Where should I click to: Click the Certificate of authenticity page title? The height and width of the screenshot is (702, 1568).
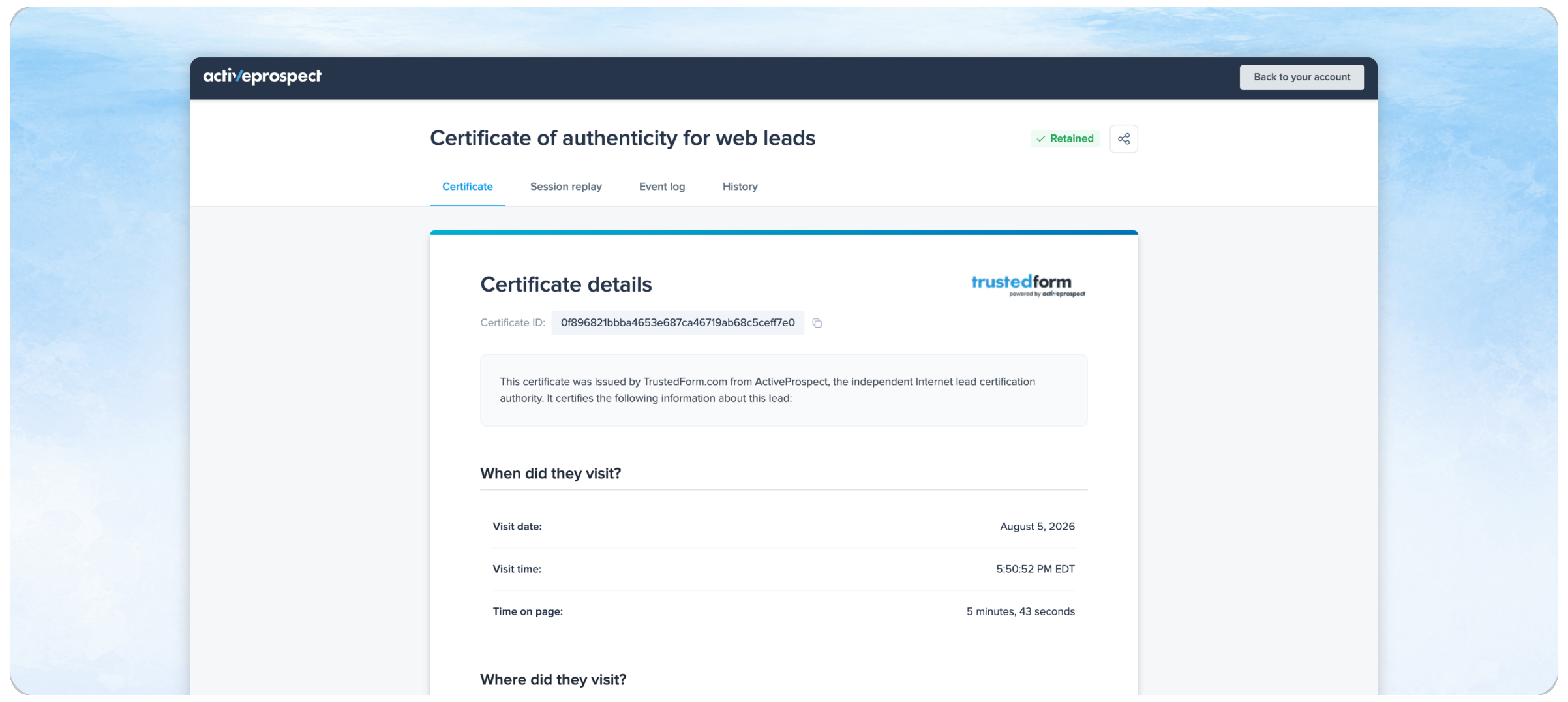coord(622,138)
